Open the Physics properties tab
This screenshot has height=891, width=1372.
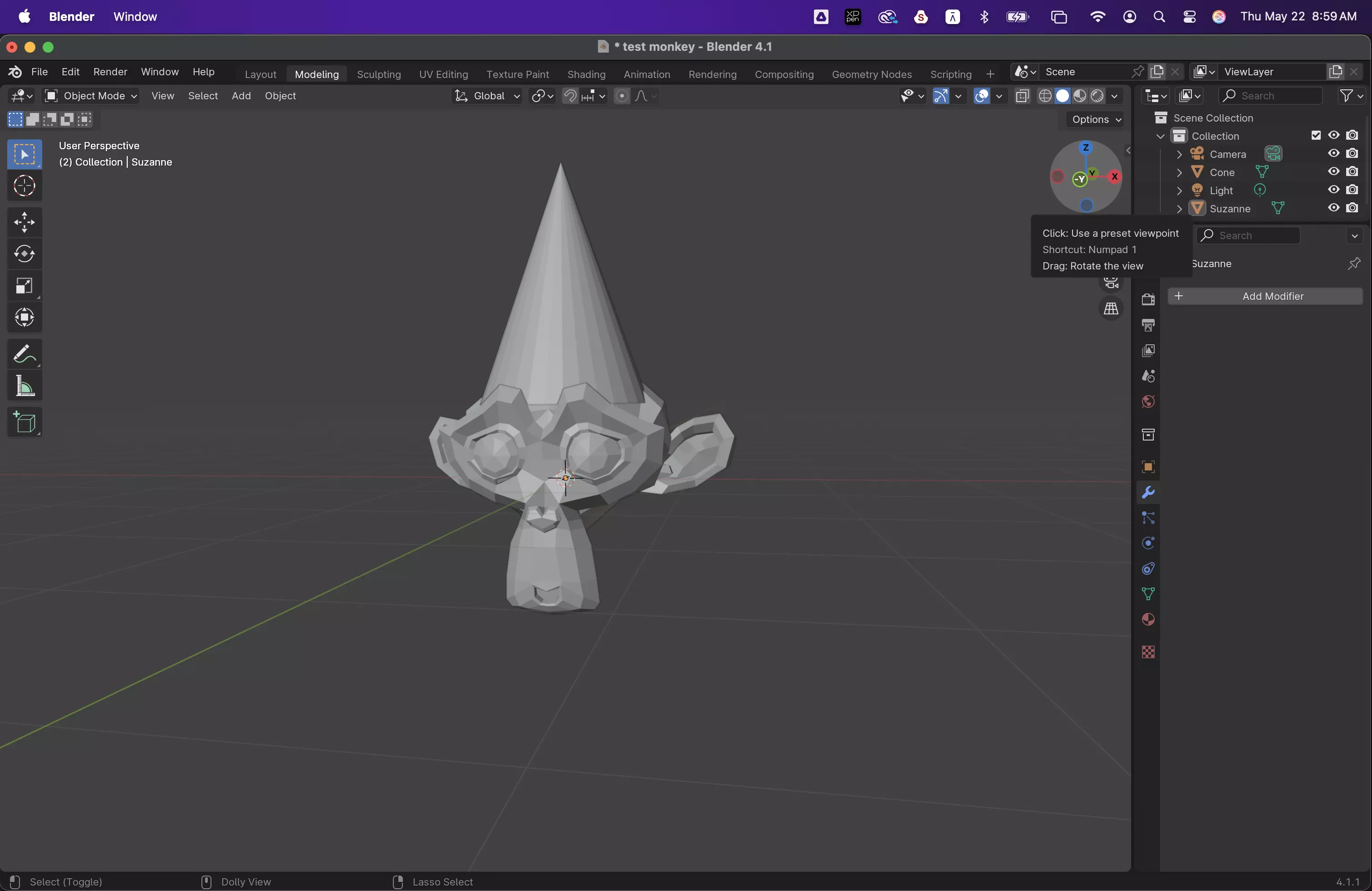[x=1148, y=543]
